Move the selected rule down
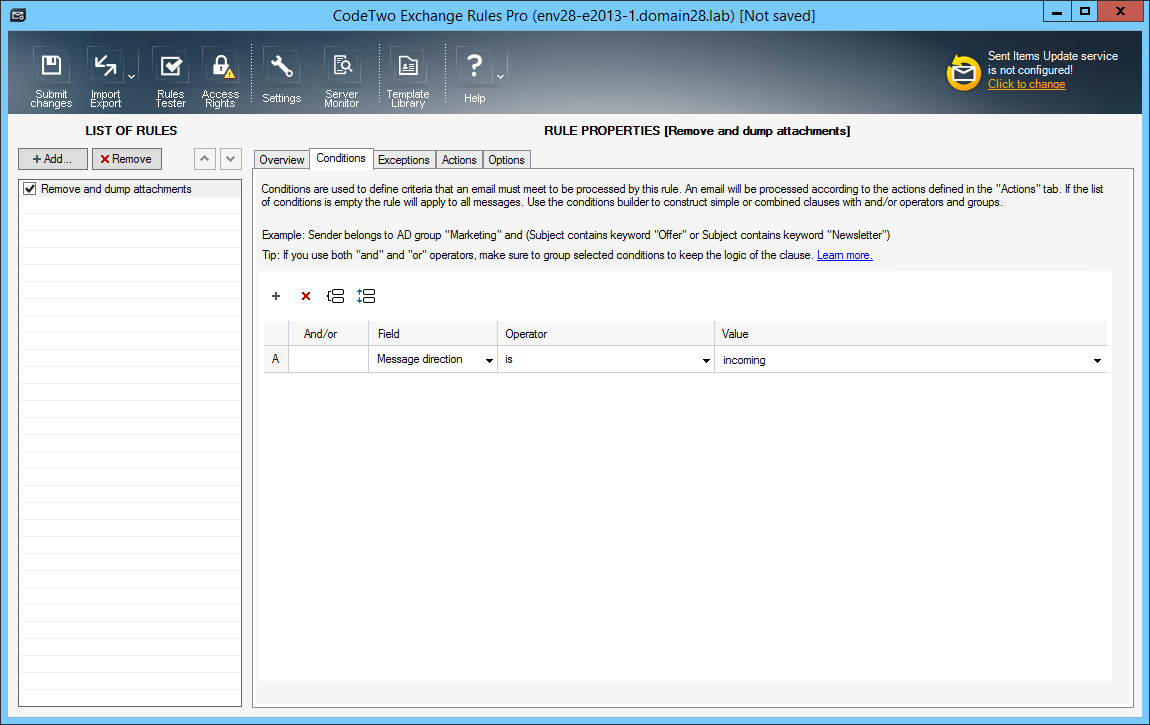The width and height of the screenshot is (1150, 725). click(230, 159)
